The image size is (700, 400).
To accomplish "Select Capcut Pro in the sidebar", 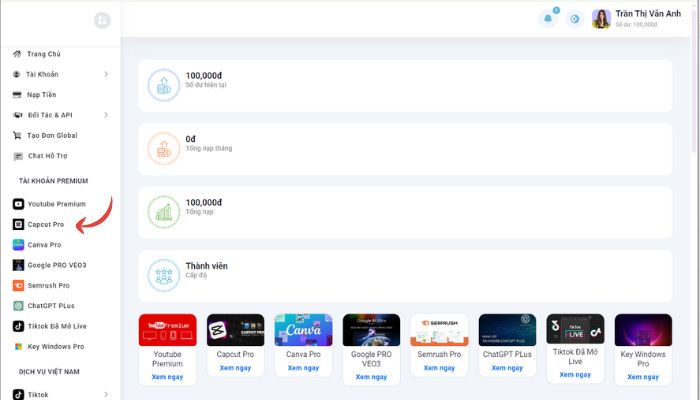I will coord(46,224).
